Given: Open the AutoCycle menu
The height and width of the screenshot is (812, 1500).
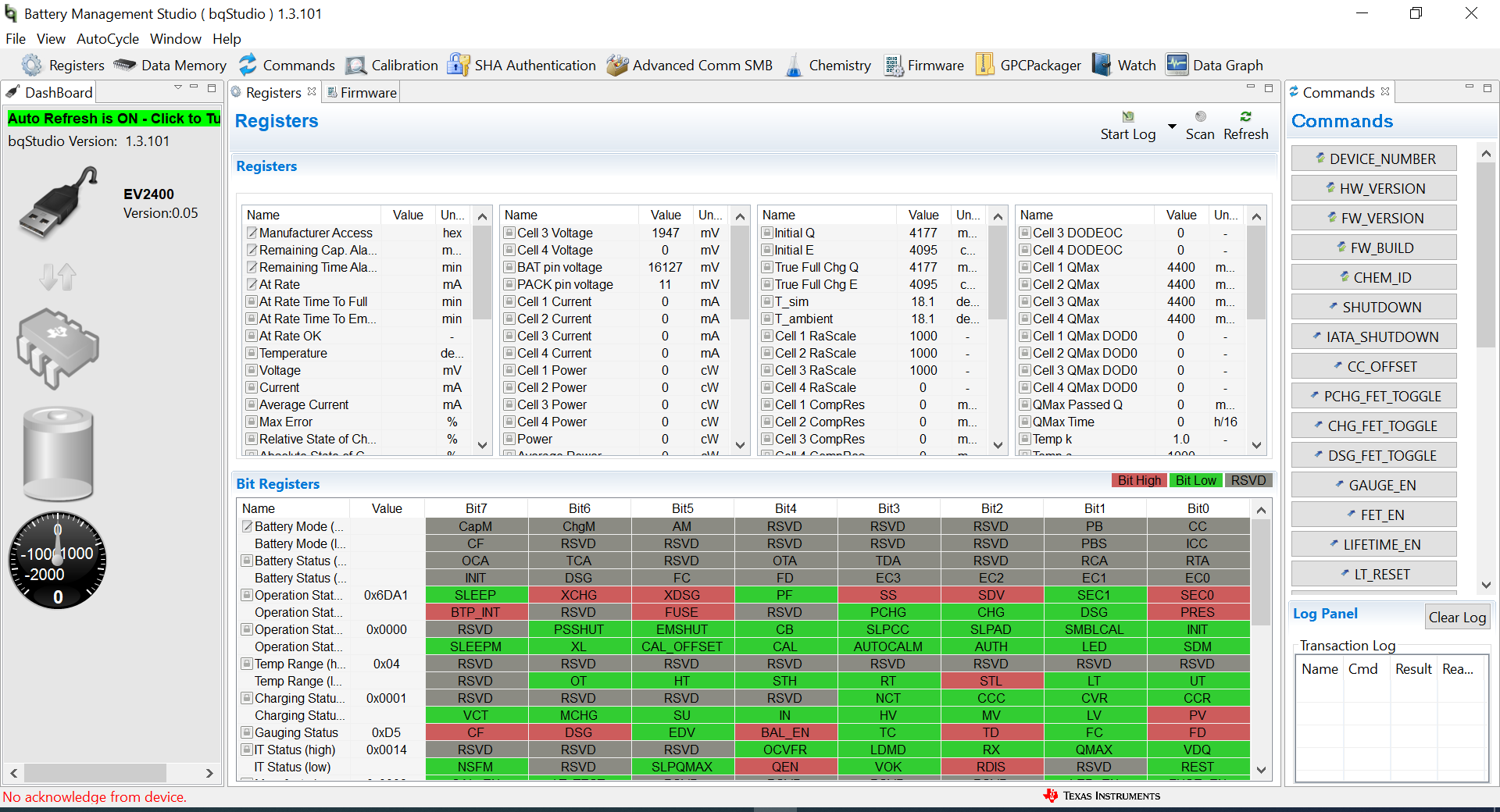Looking at the screenshot, I should 108,39.
